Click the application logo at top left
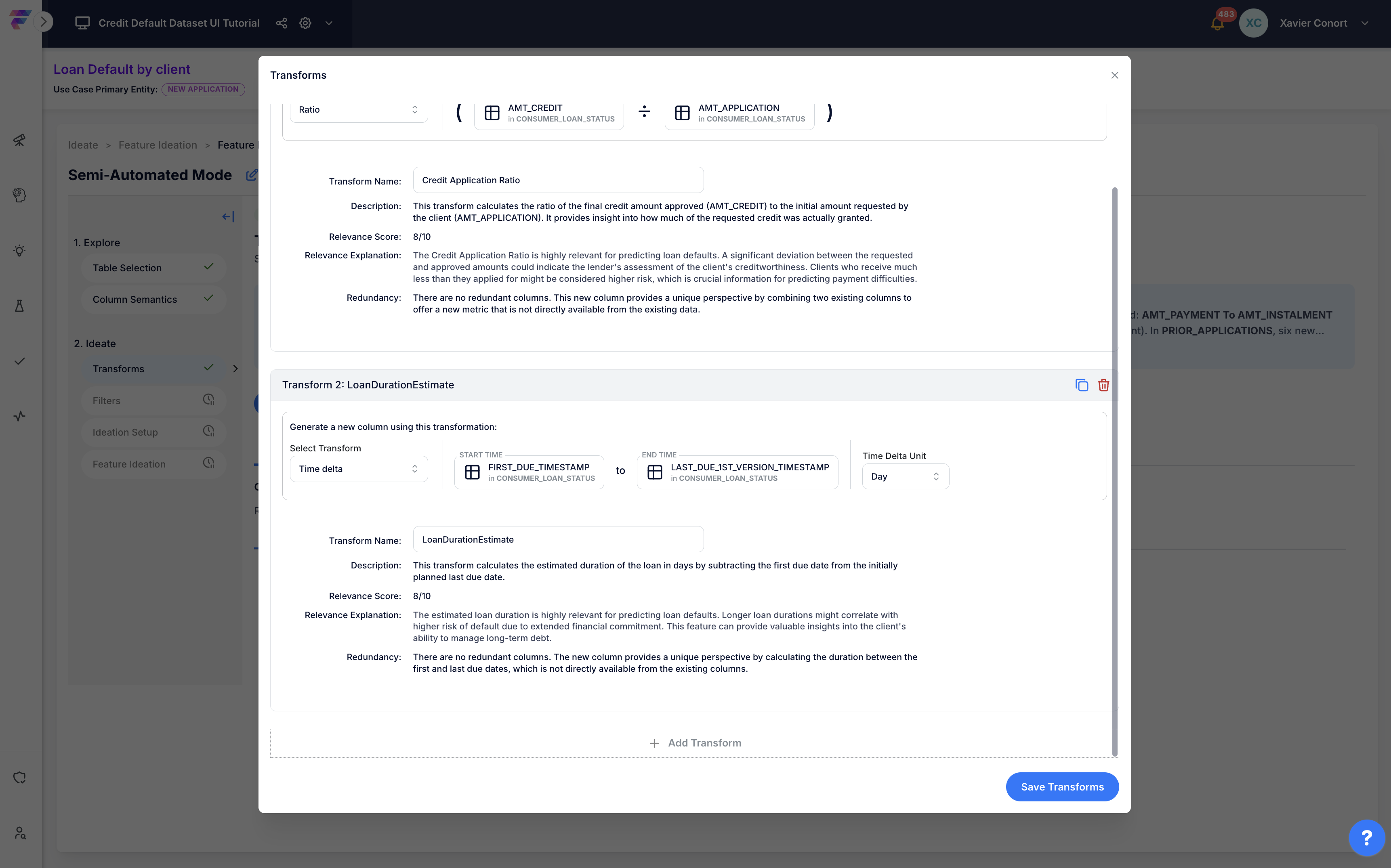This screenshot has height=868, width=1391. (x=19, y=19)
